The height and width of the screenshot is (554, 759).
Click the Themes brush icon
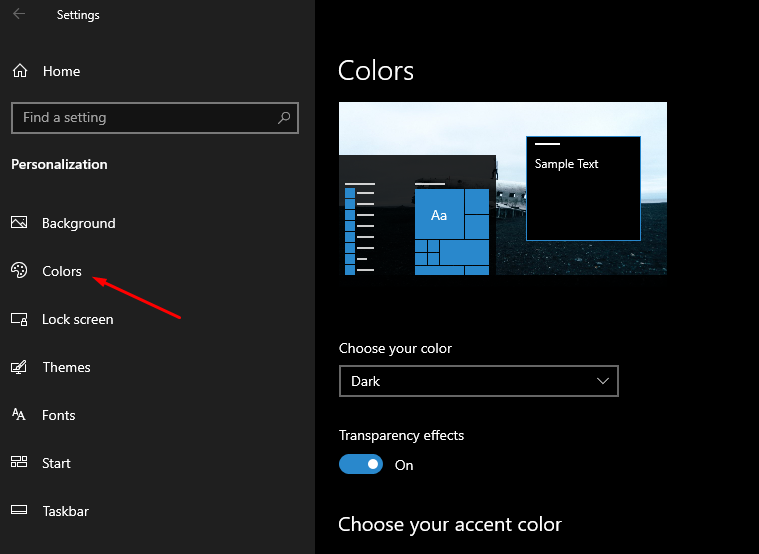coord(19,367)
